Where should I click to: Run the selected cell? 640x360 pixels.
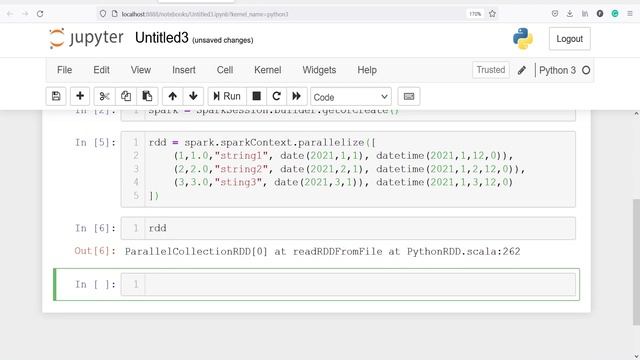(x=227, y=96)
